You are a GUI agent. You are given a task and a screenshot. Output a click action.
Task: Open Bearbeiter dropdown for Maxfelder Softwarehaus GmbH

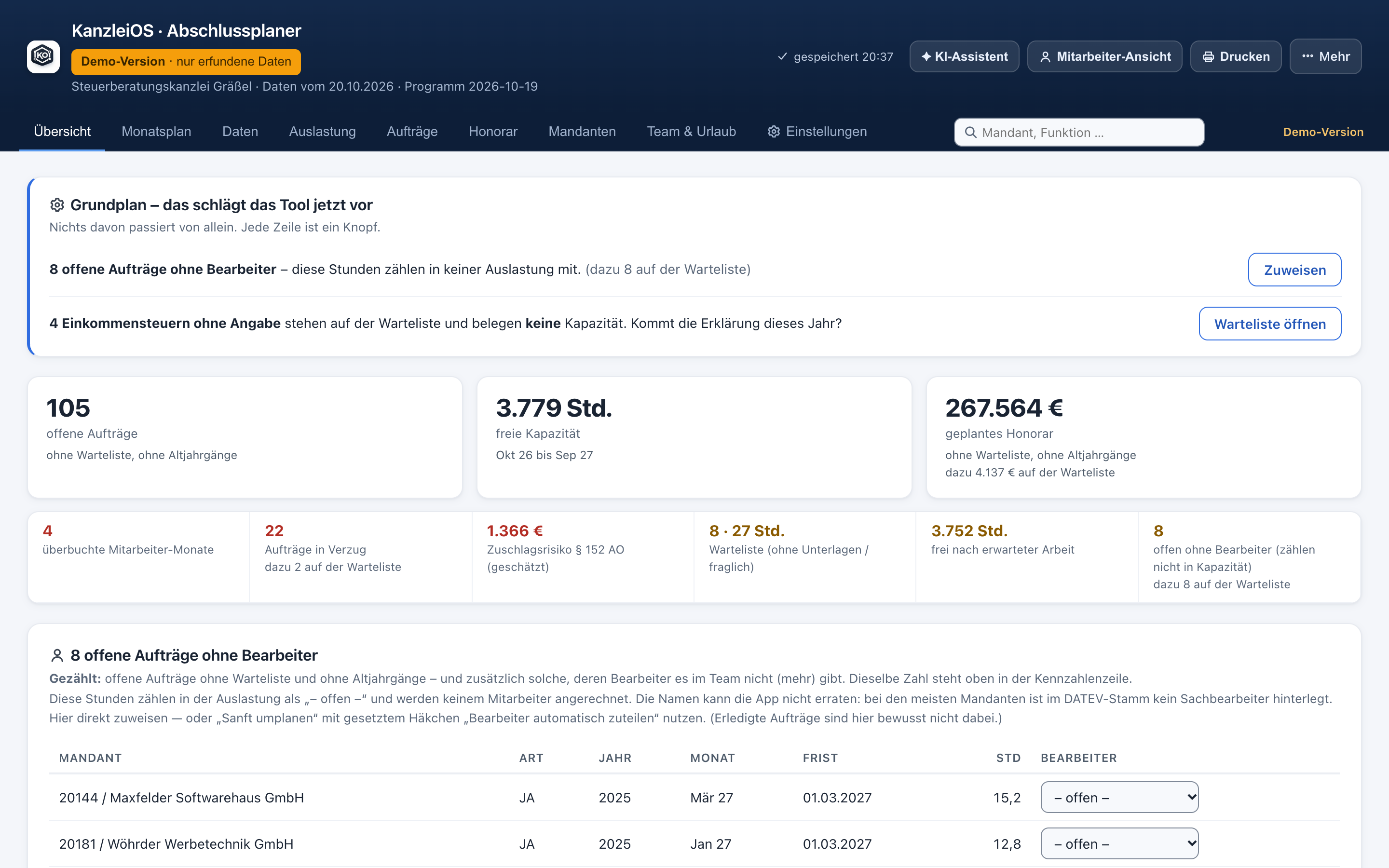1119,798
